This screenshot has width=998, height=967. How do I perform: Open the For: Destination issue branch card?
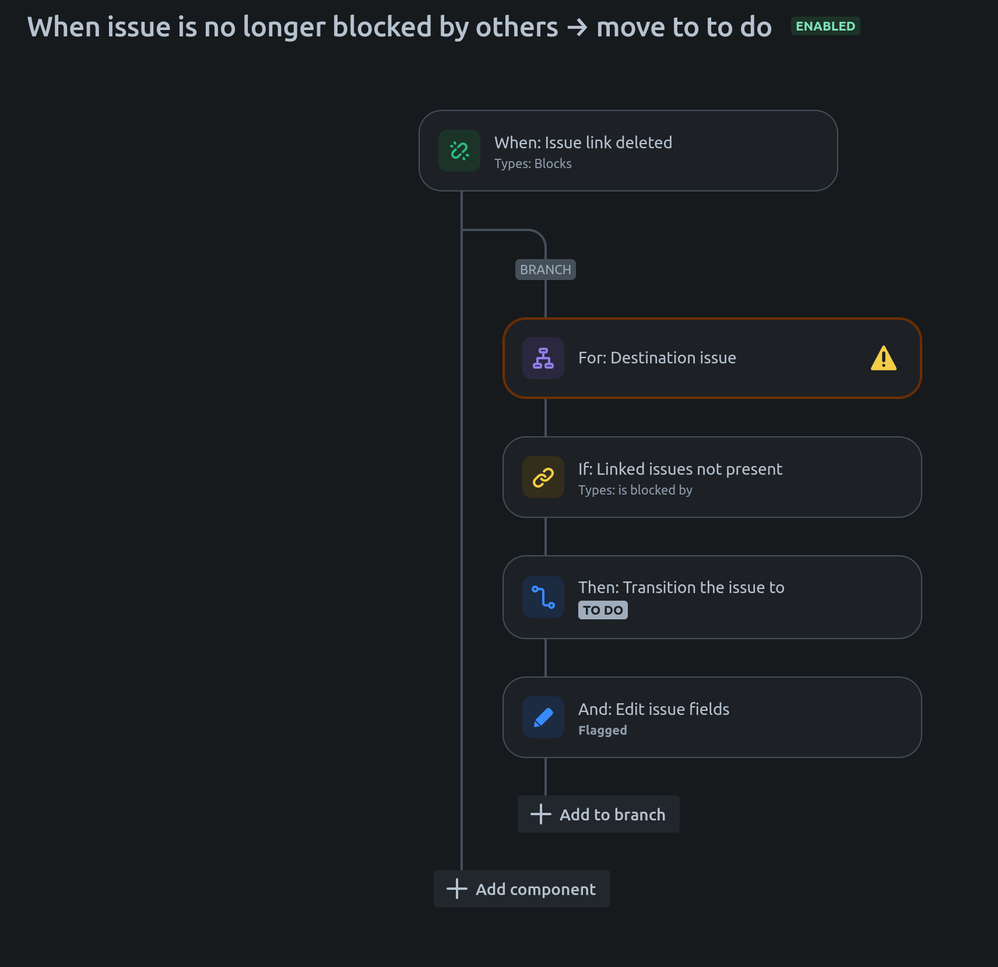(700, 358)
